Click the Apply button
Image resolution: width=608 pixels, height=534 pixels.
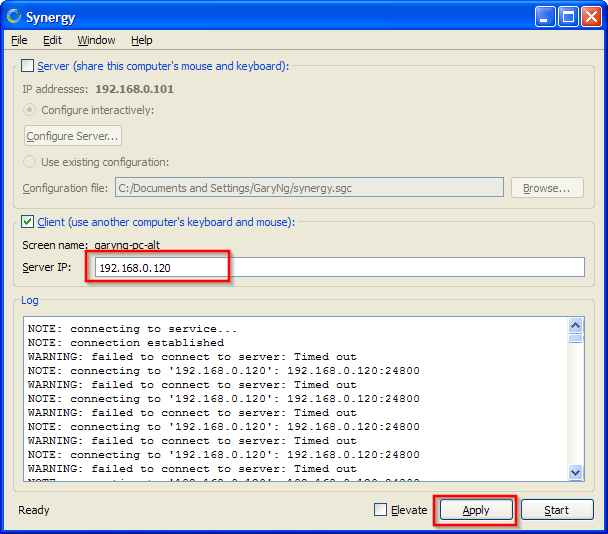click(476, 510)
